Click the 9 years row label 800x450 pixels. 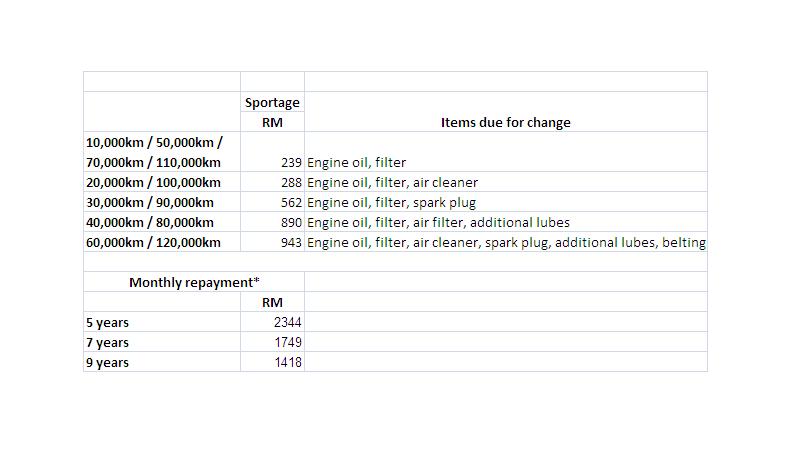[162, 362]
